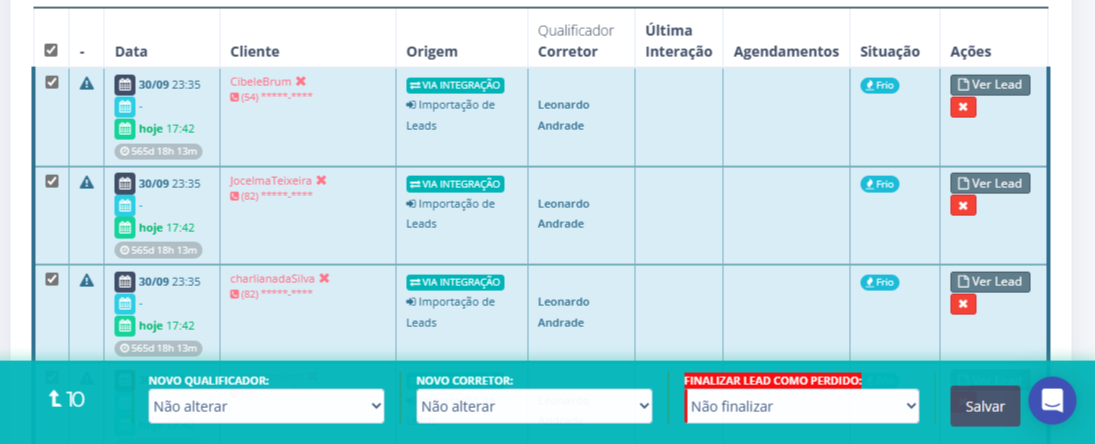
Task: Open the Novo Qualificador dropdown
Action: [266, 406]
